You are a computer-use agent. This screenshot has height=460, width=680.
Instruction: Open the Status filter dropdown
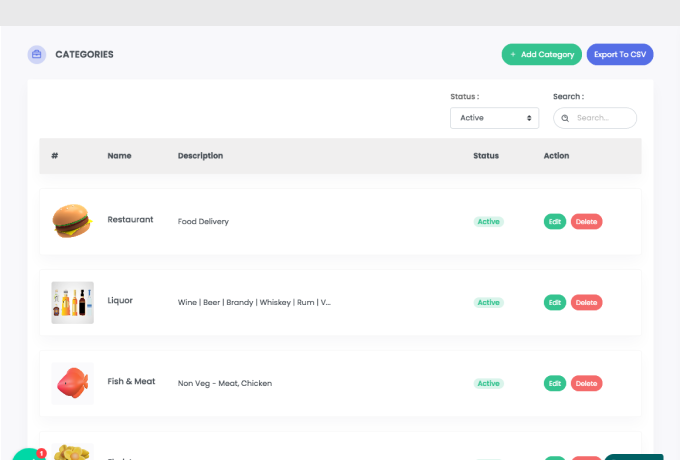point(494,118)
